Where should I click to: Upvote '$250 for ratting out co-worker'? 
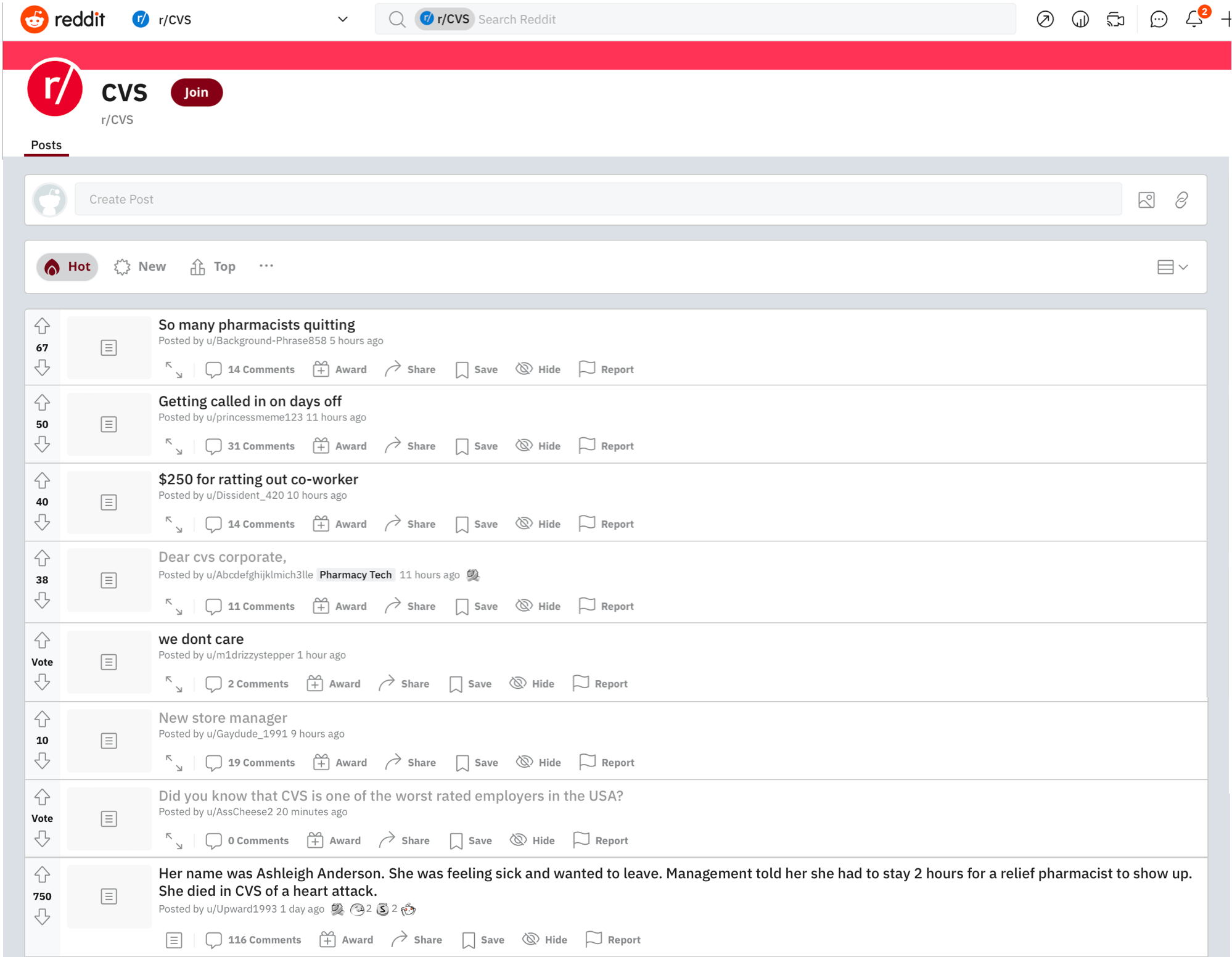coord(42,480)
